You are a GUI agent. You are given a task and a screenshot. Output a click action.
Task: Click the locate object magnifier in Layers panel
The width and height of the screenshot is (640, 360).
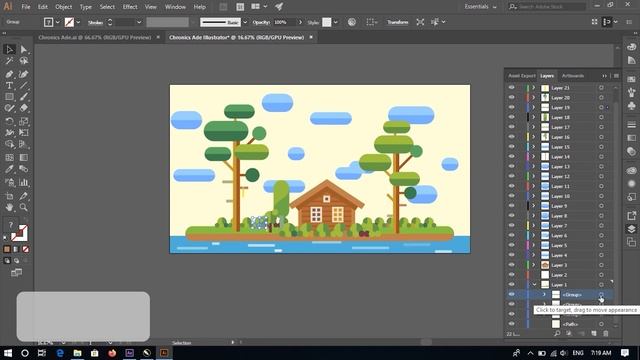pyautogui.click(x=557, y=333)
